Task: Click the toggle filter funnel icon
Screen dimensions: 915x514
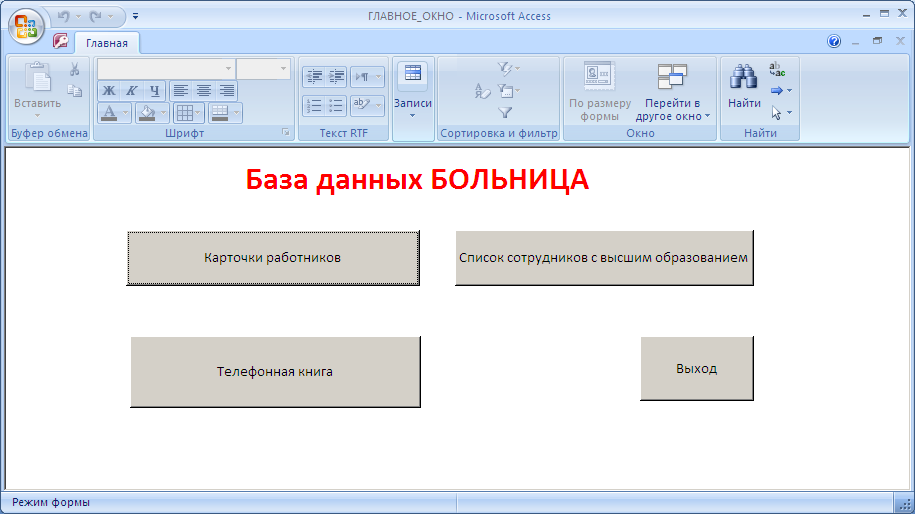Action: tap(505, 113)
